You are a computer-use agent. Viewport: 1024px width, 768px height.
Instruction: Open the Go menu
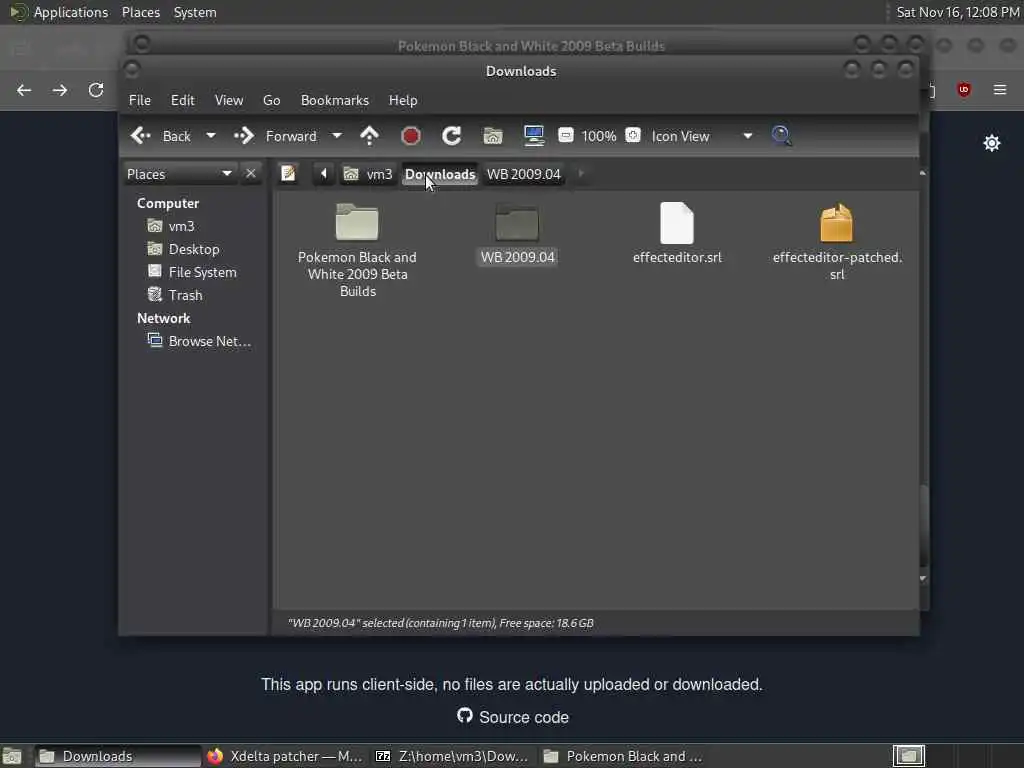coord(272,100)
